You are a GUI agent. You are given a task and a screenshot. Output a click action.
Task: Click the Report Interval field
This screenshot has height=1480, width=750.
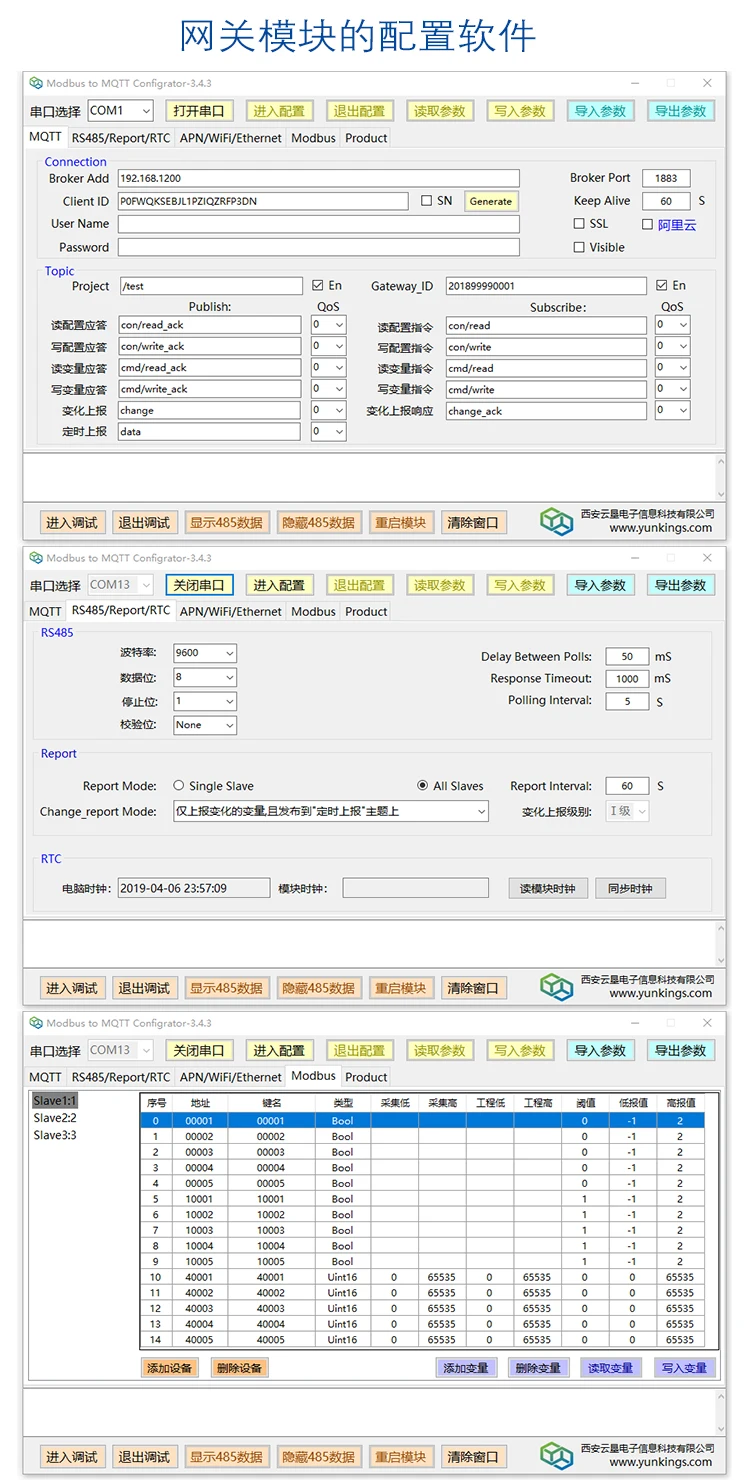[x=628, y=786]
